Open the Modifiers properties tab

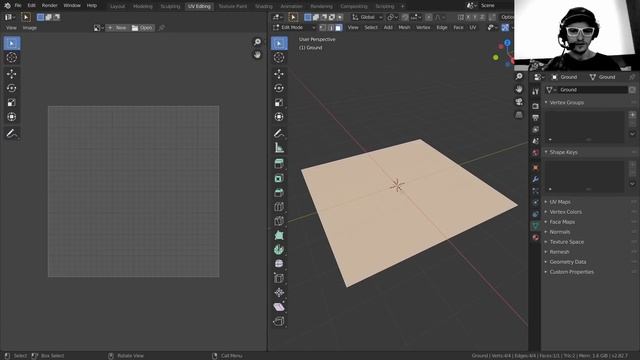536,179
